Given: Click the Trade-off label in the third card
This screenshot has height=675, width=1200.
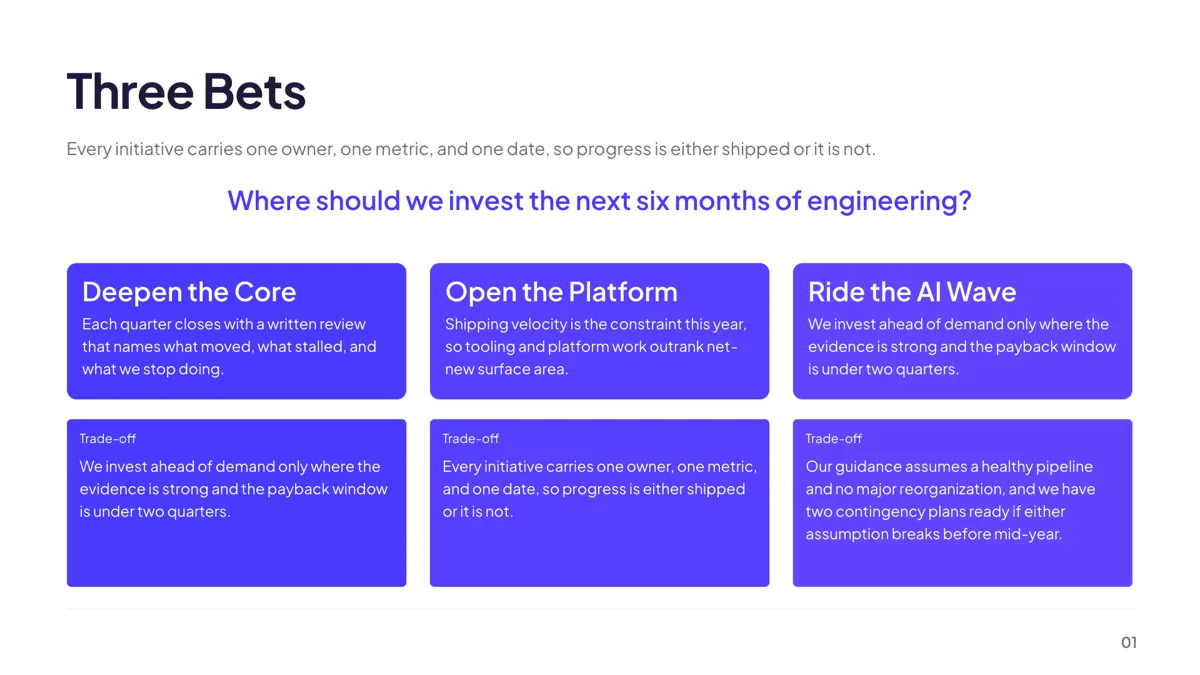Looking at the screenshot, I should pyautogui.click(x=834, y=439).
